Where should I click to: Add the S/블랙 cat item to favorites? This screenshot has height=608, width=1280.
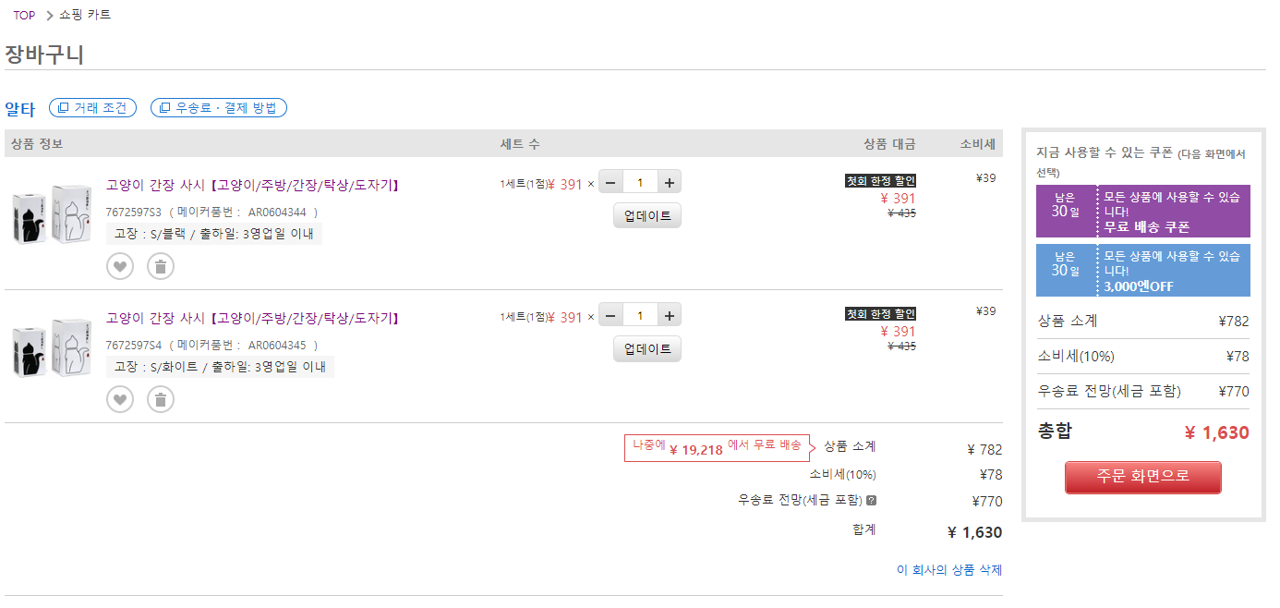click(x=120, y=266)
